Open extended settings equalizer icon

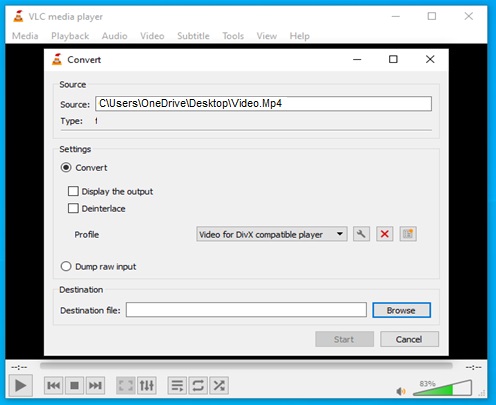(147, 386)
